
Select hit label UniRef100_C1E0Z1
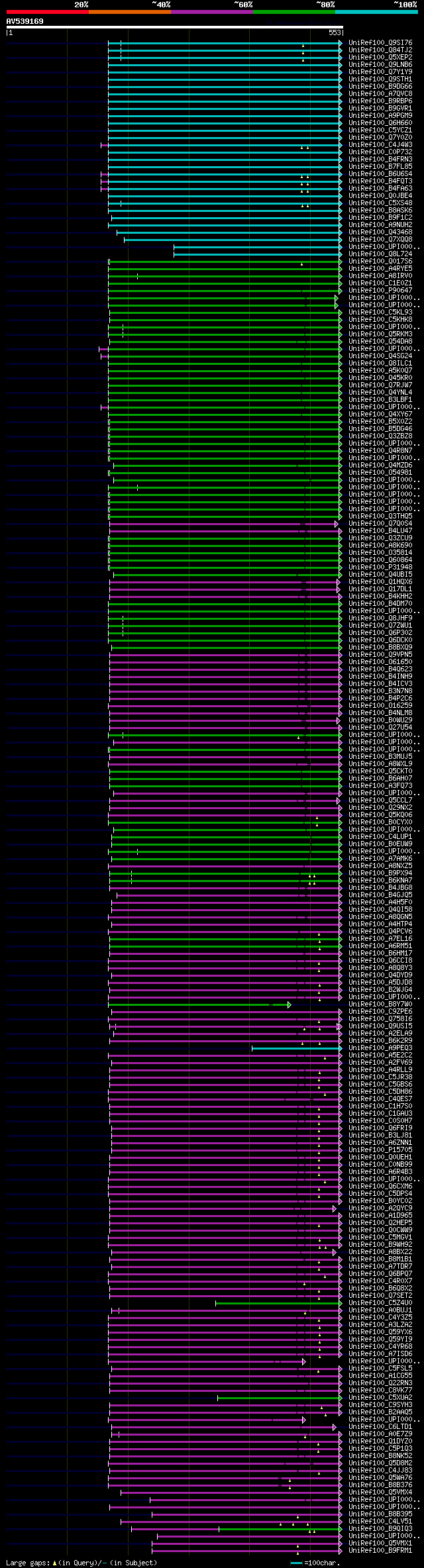point(380,283)
